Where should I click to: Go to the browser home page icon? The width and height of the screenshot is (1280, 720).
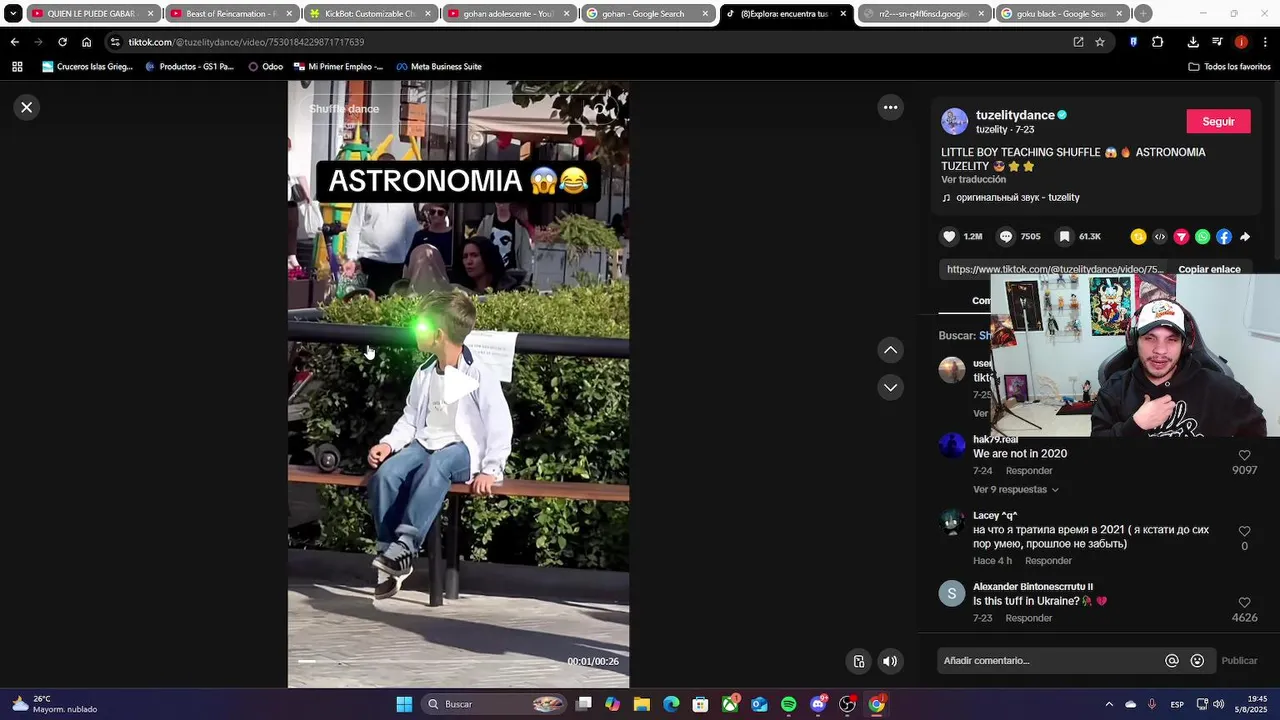coord(86,42)
